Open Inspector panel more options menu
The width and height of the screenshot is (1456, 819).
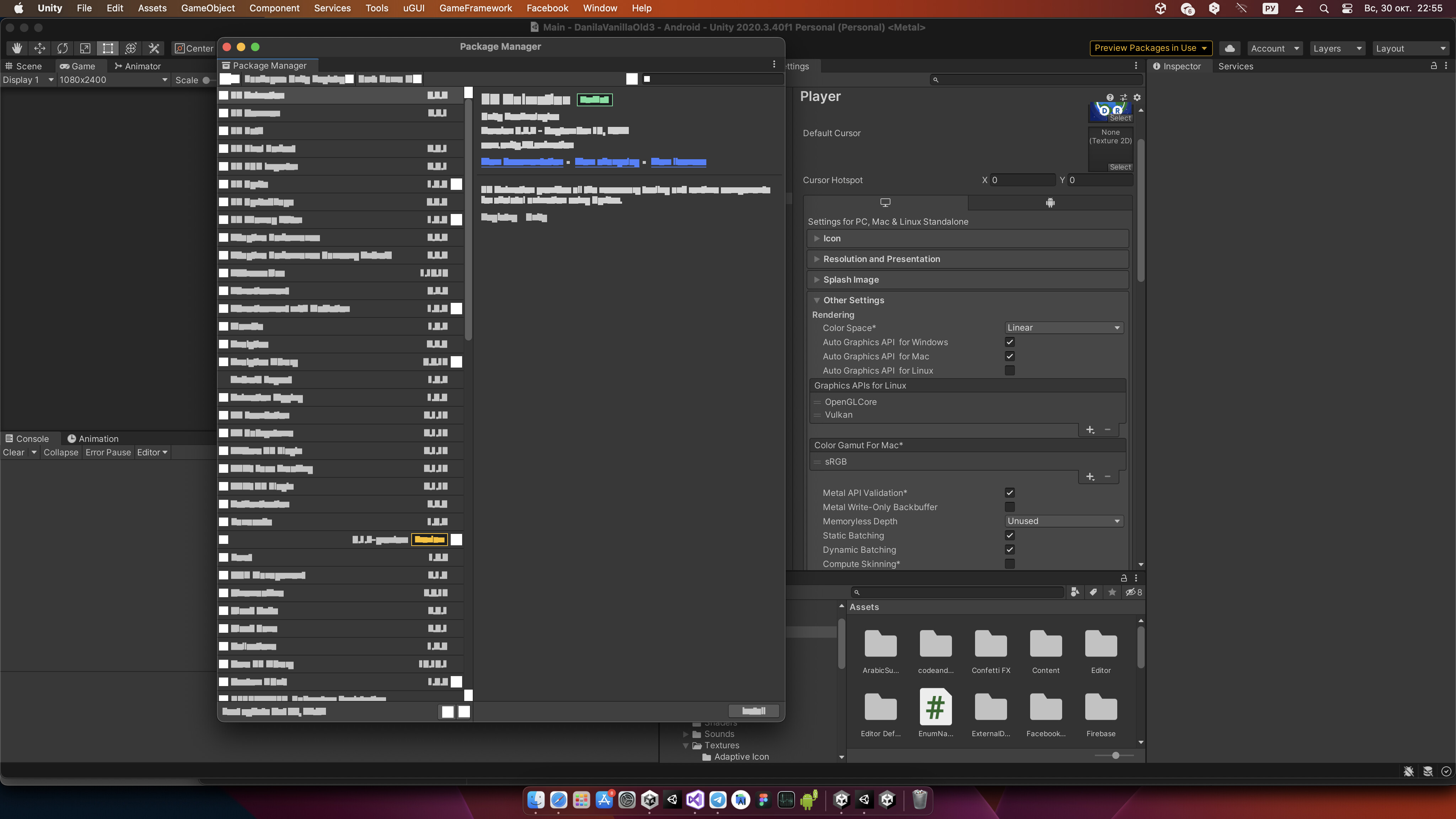1446,66
